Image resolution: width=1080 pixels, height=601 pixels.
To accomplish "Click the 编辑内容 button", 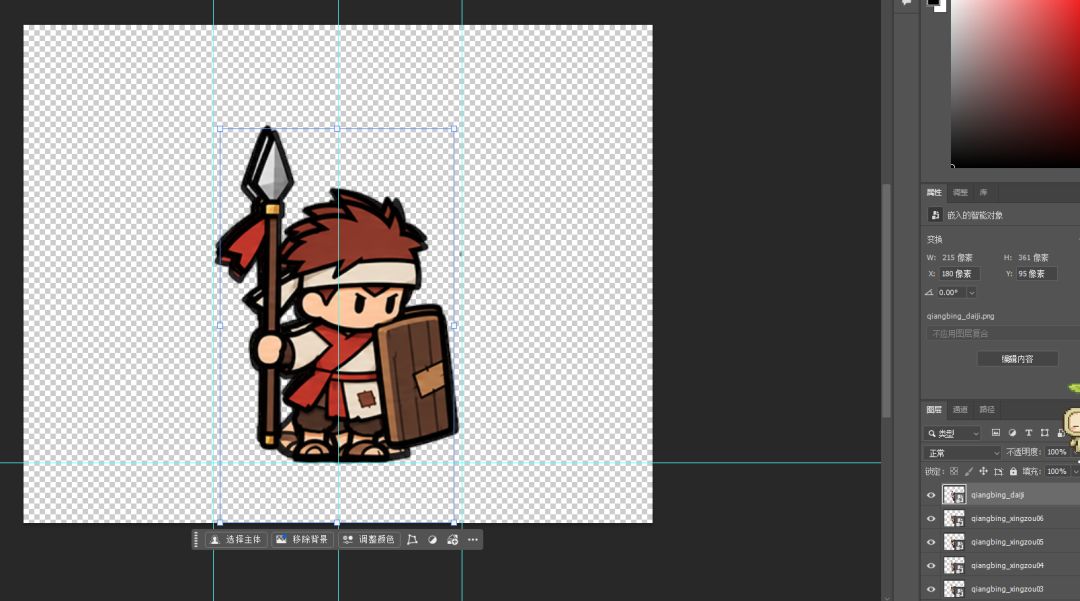I will 1017,359.
